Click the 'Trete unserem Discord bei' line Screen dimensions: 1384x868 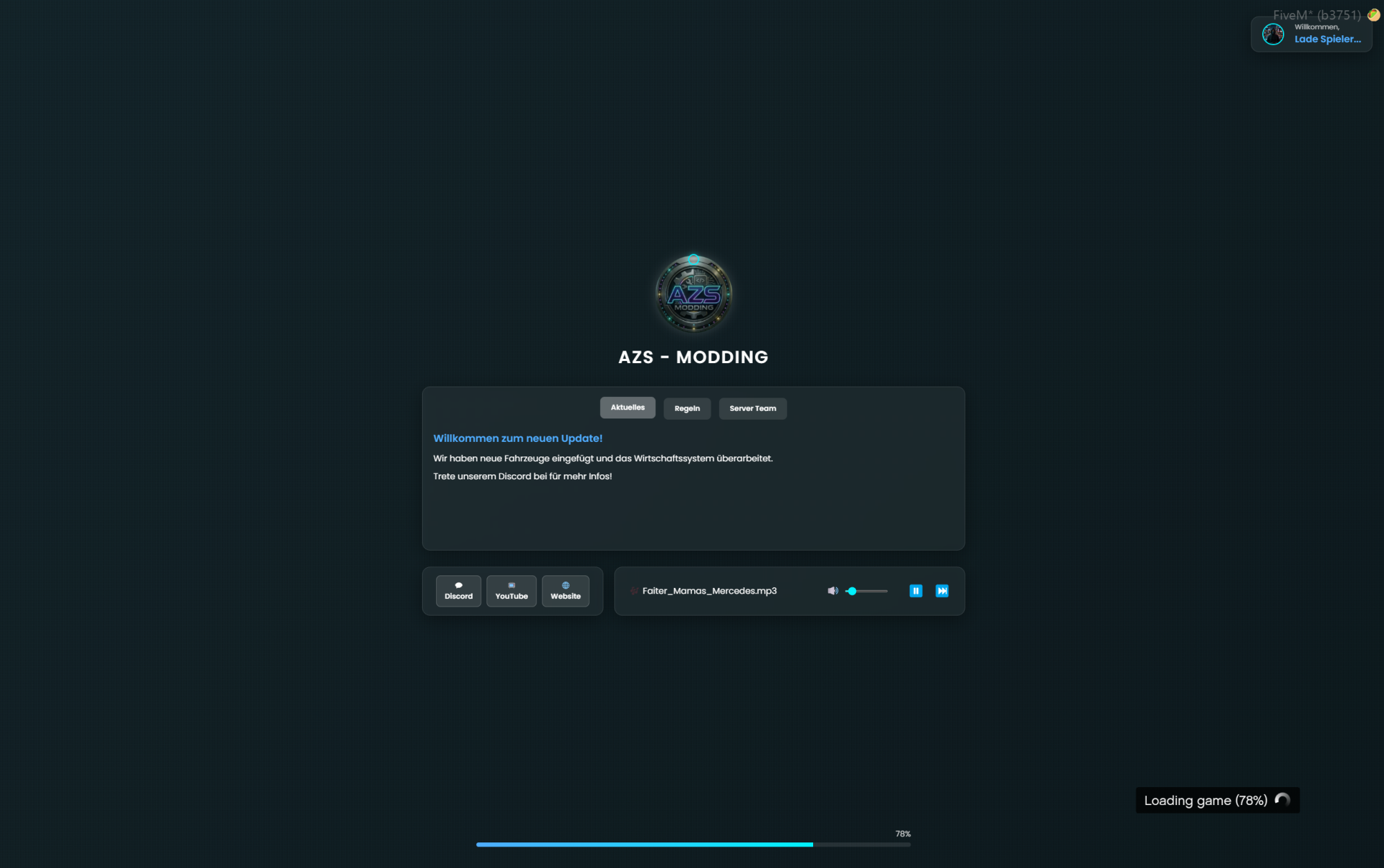522,477
